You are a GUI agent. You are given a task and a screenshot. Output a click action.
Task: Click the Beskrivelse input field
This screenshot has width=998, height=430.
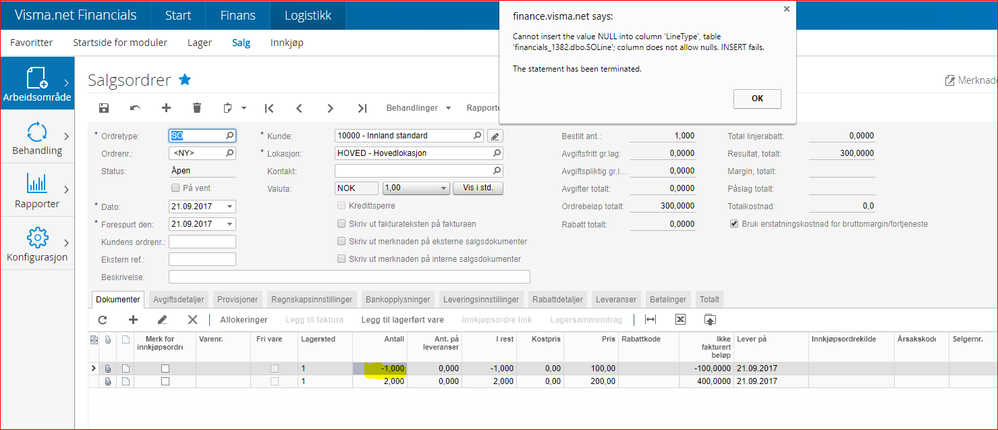coord(349,277)
